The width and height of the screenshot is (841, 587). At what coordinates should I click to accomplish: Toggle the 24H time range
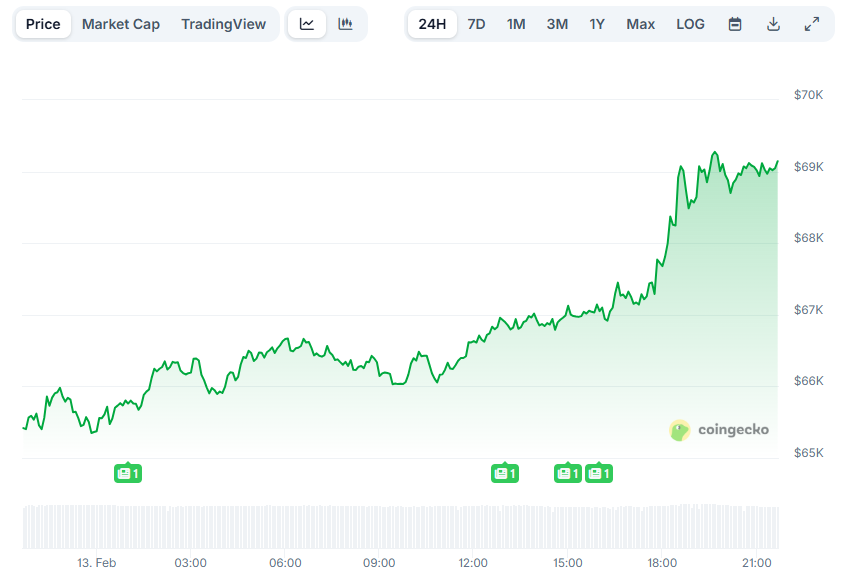point(432,23)
